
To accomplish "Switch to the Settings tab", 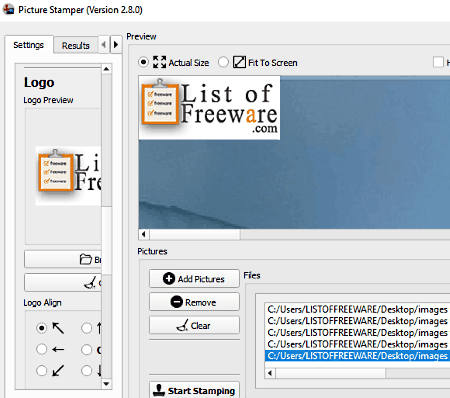I will point(29,45).
